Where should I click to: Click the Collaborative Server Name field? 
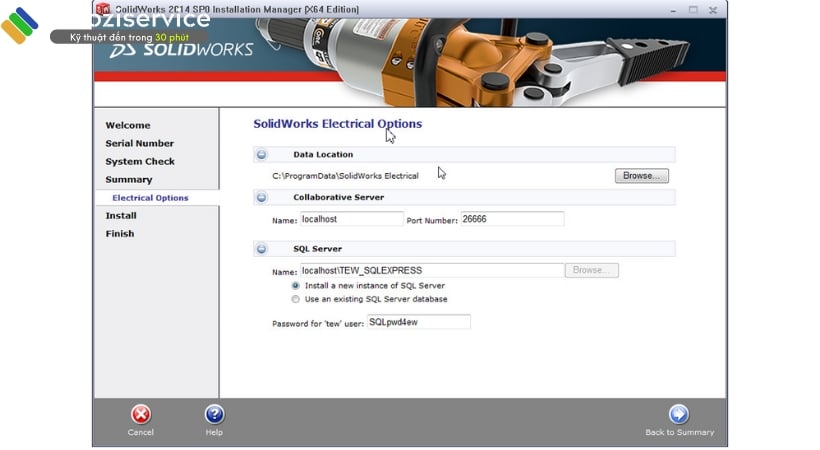click(x=352, y=219)
